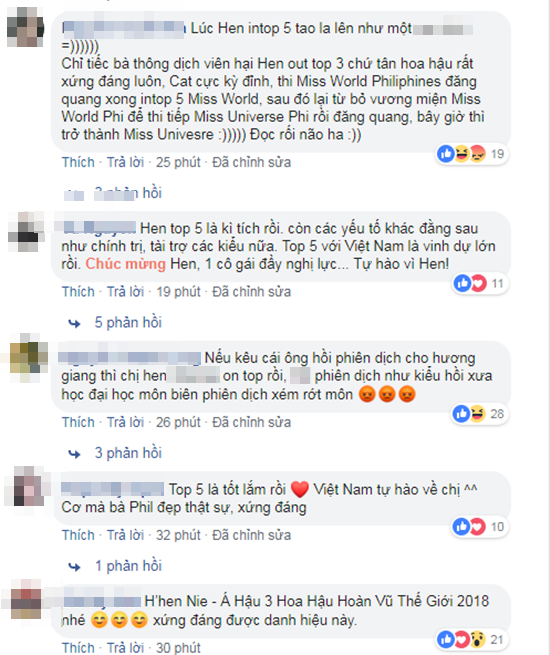Click the angry reaction icon on the first comment
Viewport: 550px width, 655px height.
click(478, 154)
